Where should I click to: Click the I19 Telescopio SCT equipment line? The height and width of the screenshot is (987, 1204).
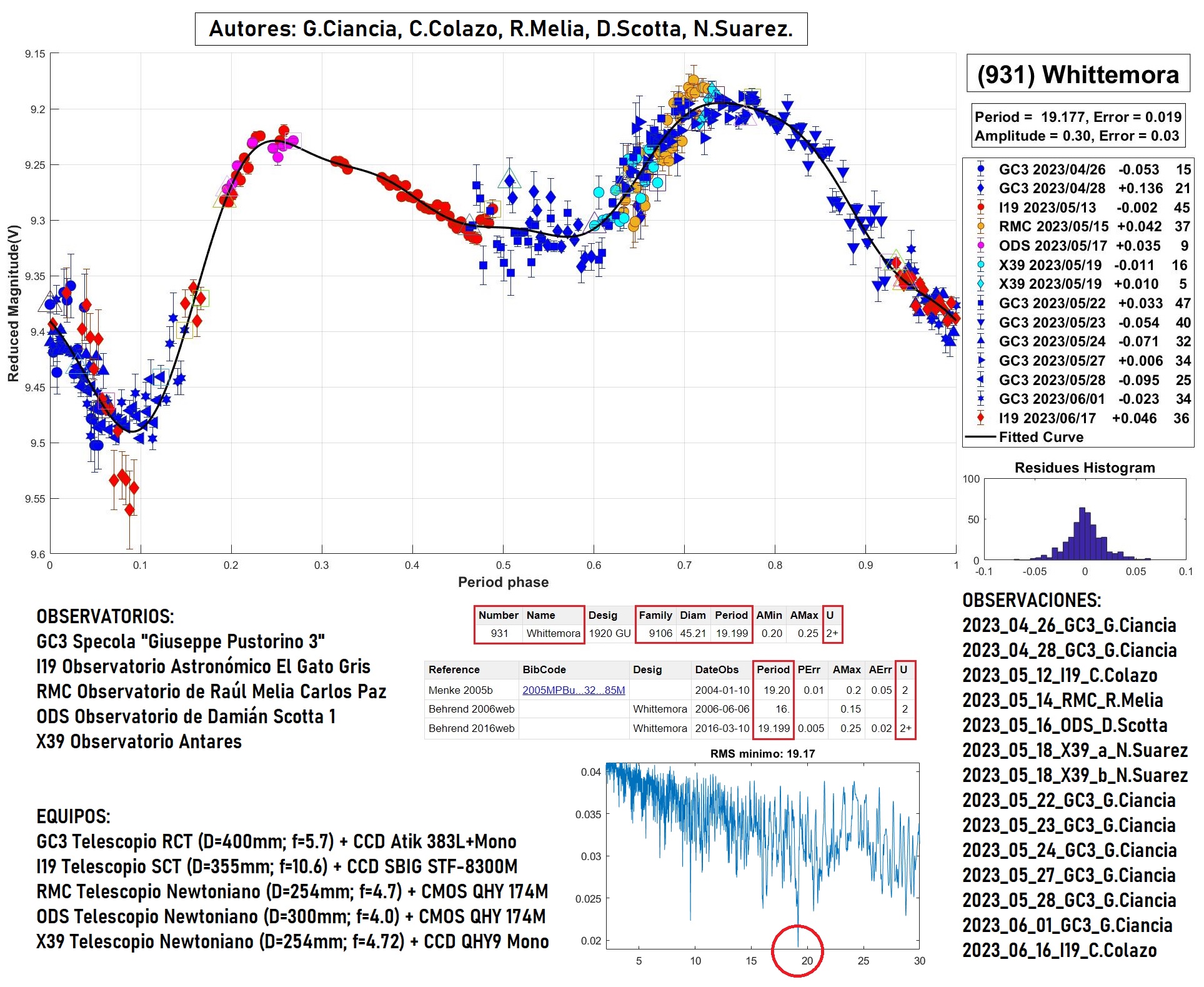point(277,866)
